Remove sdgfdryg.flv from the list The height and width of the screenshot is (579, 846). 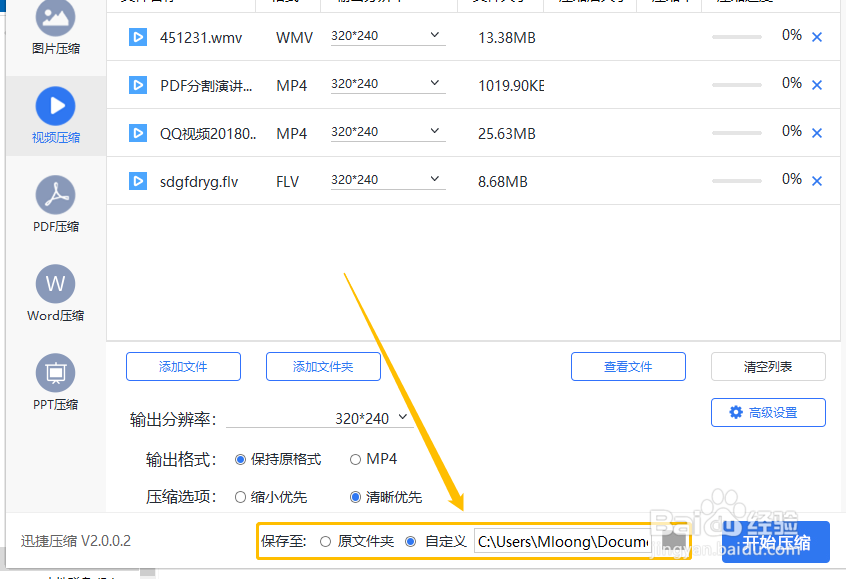(817, 181)
